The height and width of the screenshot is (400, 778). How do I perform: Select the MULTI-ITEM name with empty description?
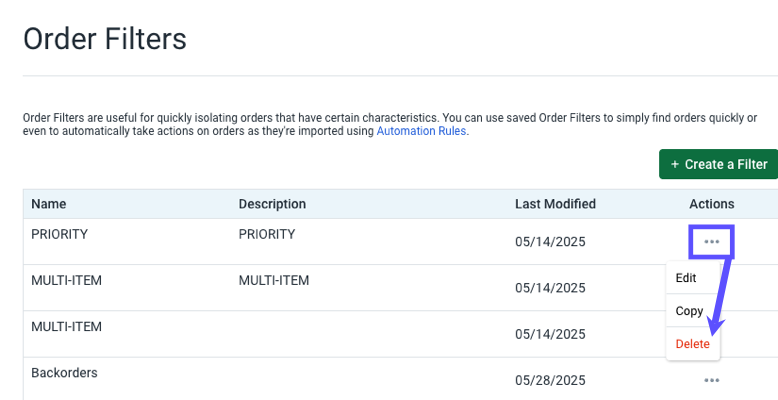click(x=66, y=327)
